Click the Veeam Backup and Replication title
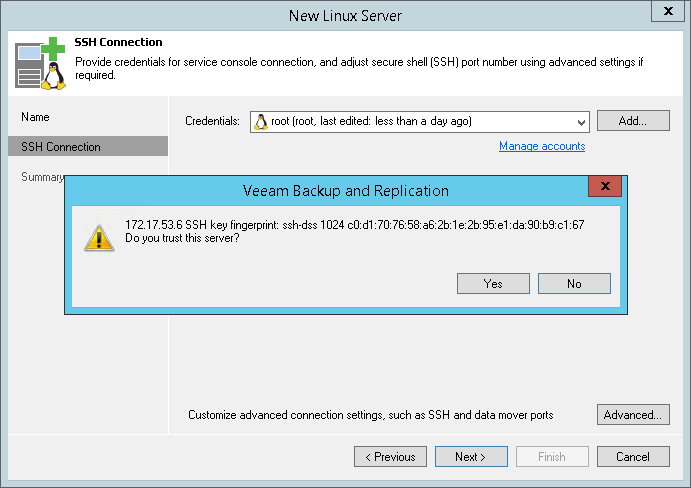The image size is (691, 488). click(346, 191)
